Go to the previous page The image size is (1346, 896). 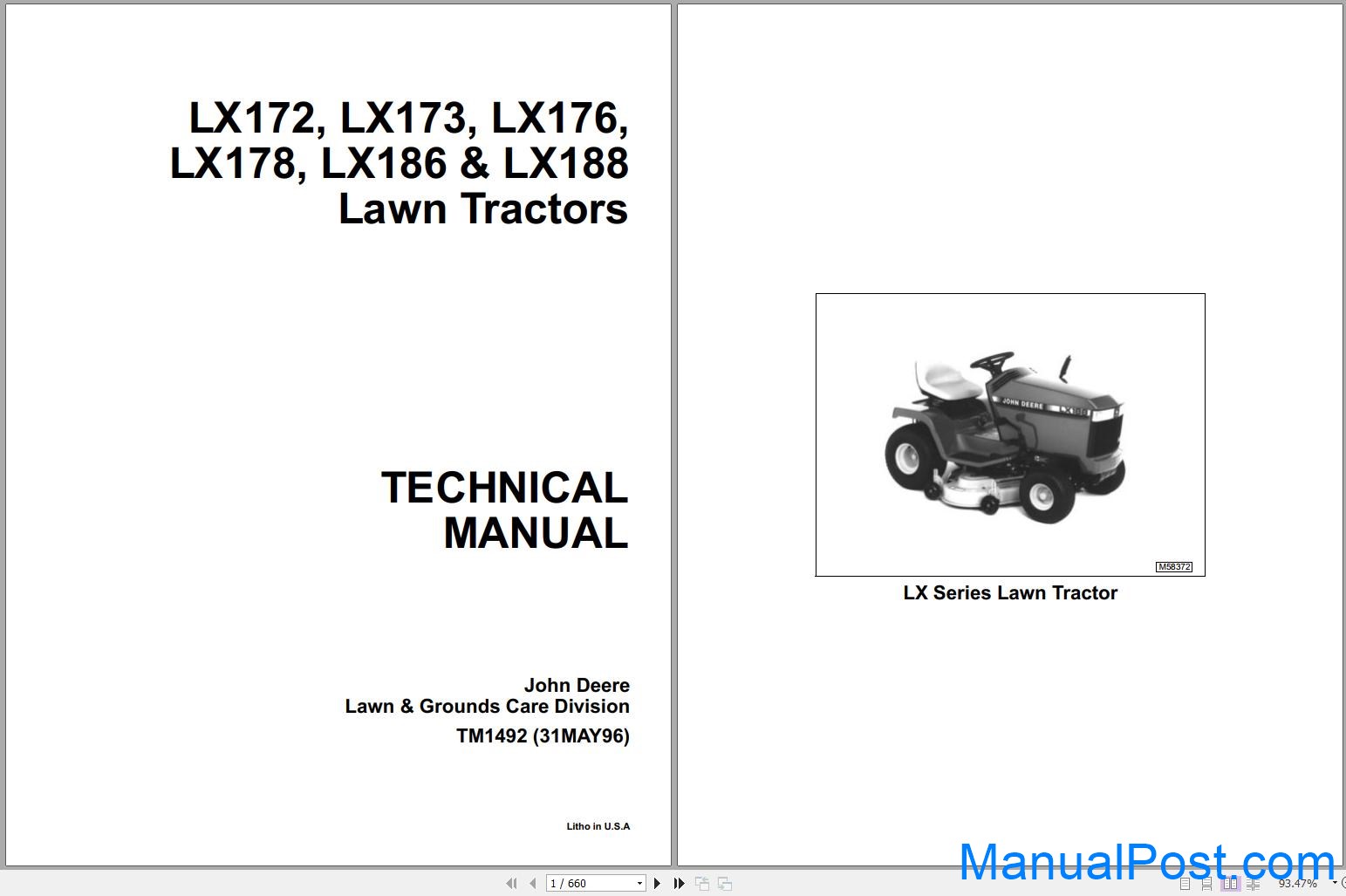(532, 884)
